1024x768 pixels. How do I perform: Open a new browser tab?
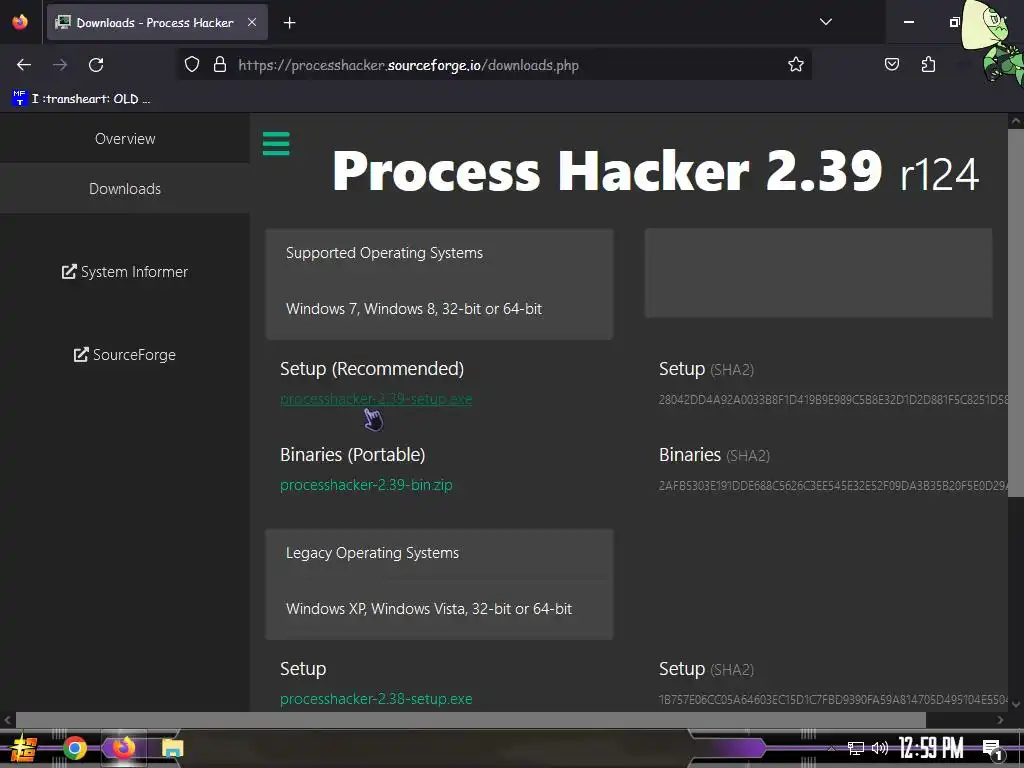click(x=289, y=23)
